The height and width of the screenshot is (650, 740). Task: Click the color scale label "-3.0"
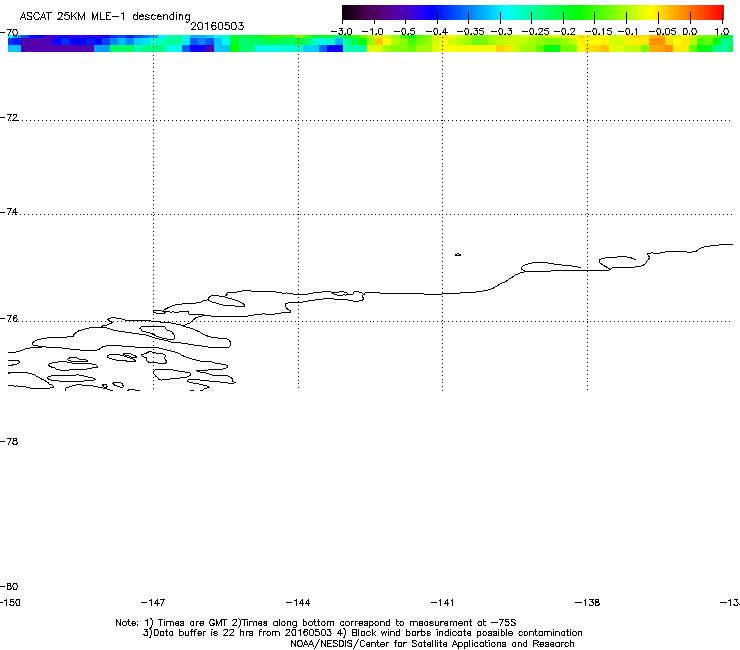(x=341, y=32)
